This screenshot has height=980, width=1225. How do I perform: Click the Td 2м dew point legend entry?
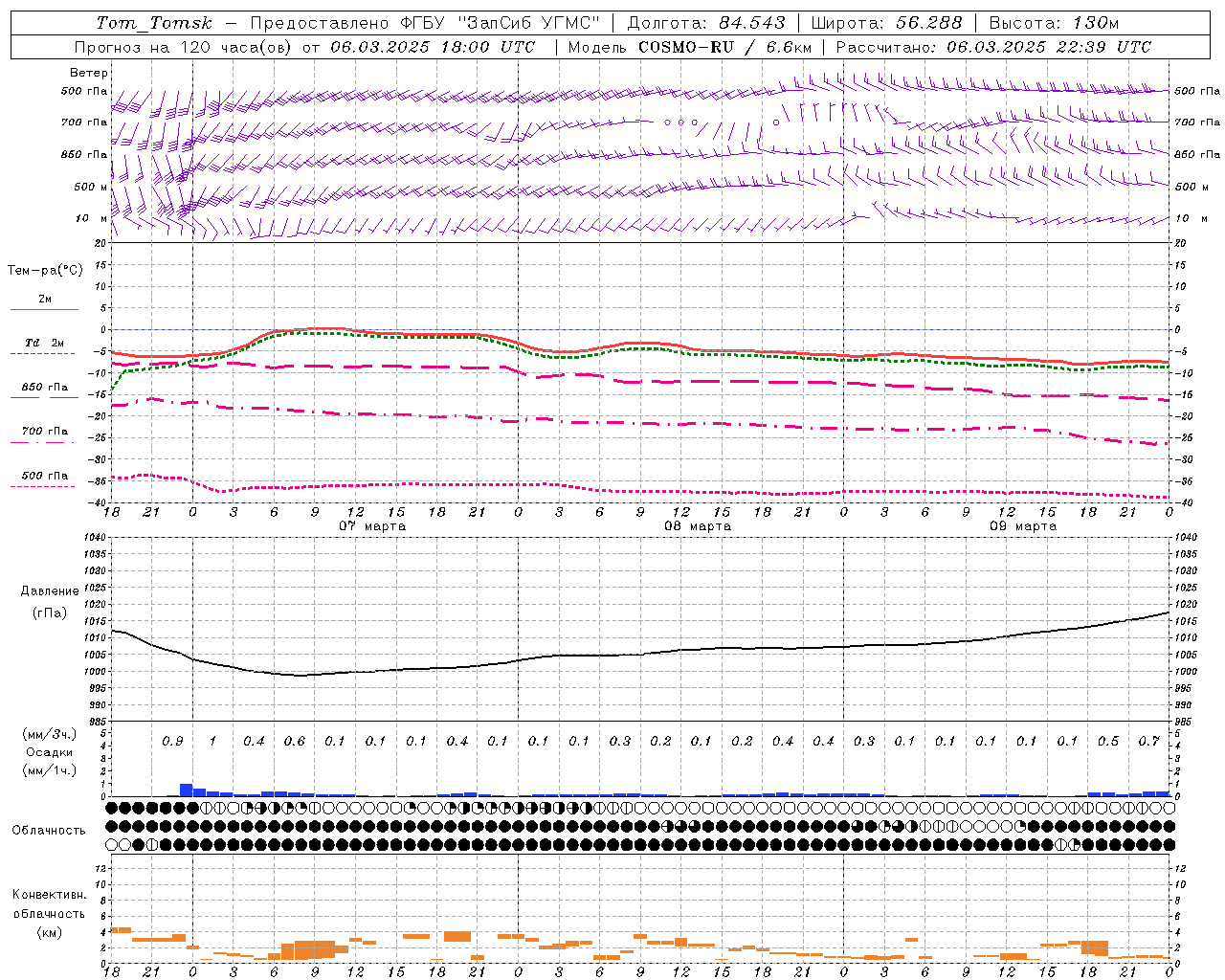[x=44, y=343]
